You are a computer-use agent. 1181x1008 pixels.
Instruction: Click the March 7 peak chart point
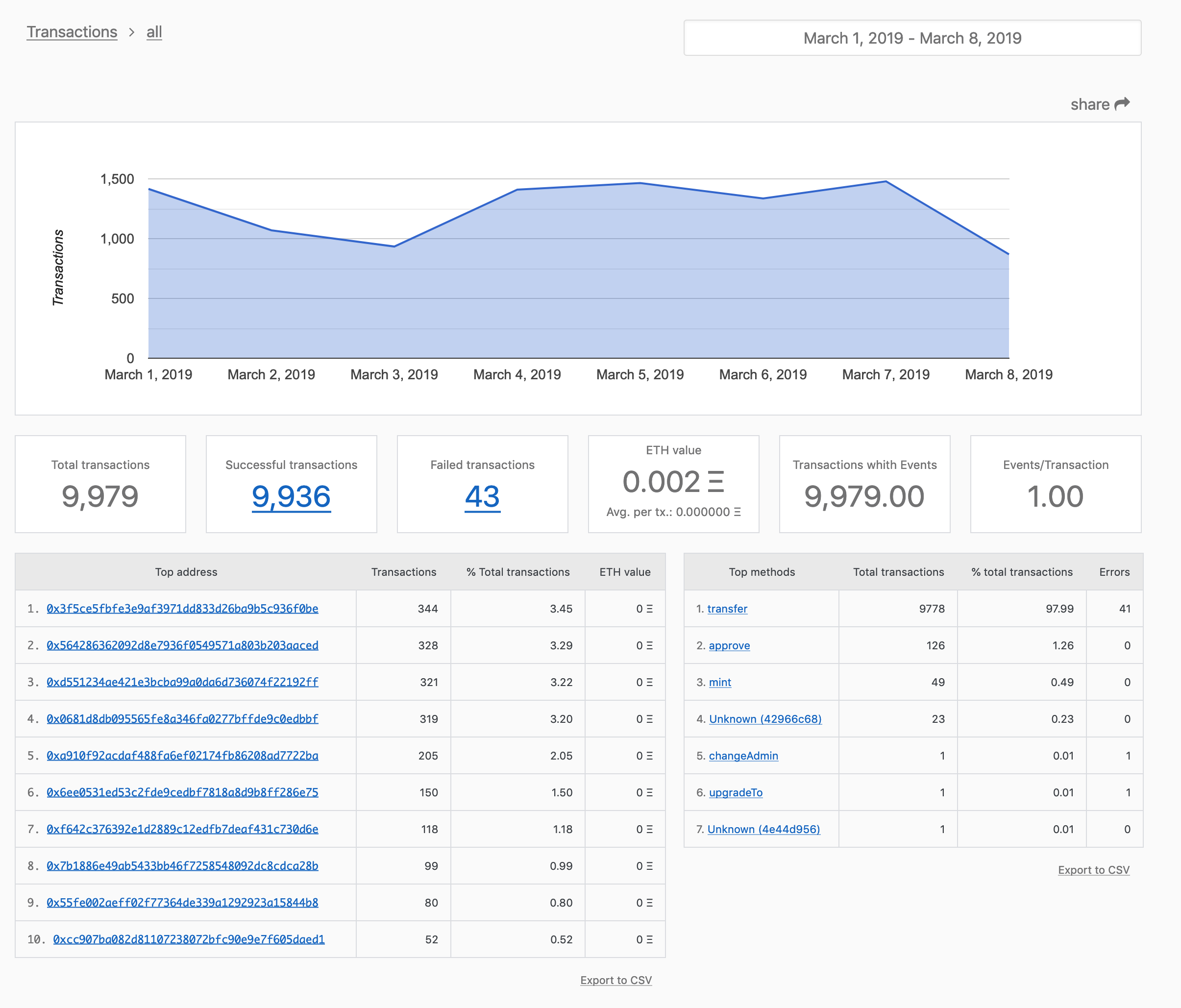pyautogui.click(x=886, y=182)
